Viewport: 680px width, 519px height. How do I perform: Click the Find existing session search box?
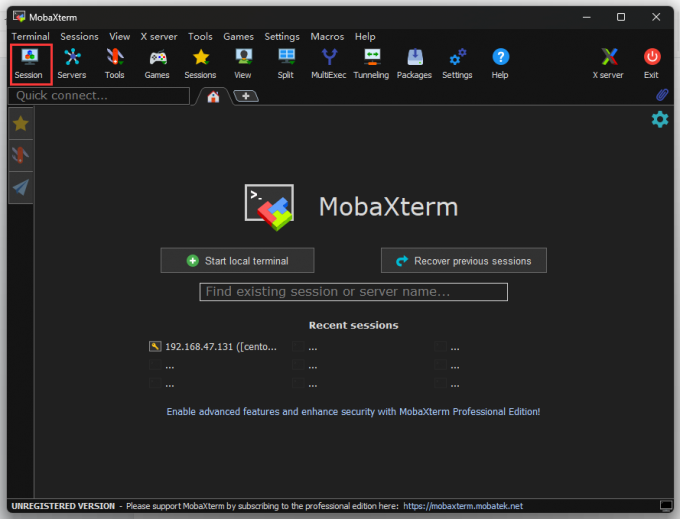(353, 292)
